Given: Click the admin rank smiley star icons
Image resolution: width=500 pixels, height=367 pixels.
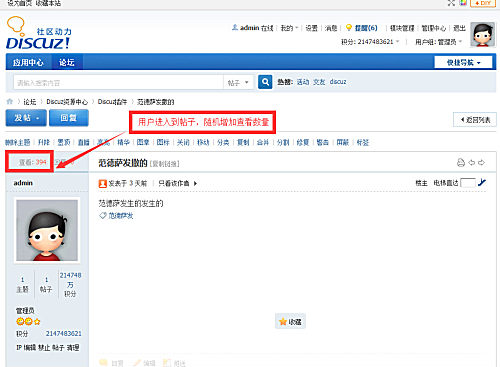Looking at the screenshot, I should click(x=28, y=322).
